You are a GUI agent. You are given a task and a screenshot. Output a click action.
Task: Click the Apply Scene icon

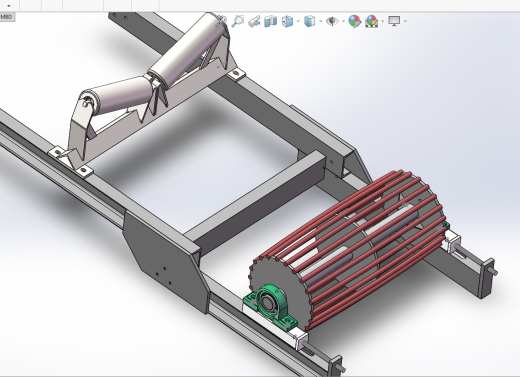tap(372, 21)
